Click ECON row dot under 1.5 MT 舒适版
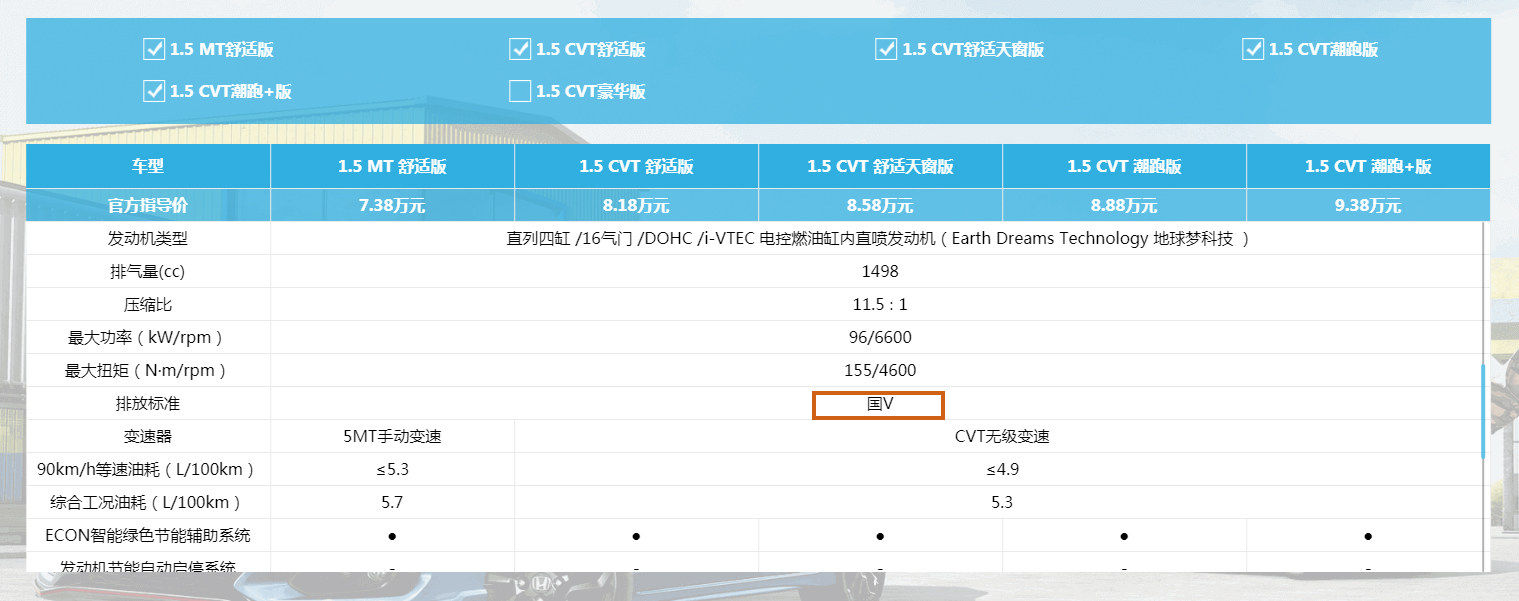 pyautogui.click(x=392, y=536)
